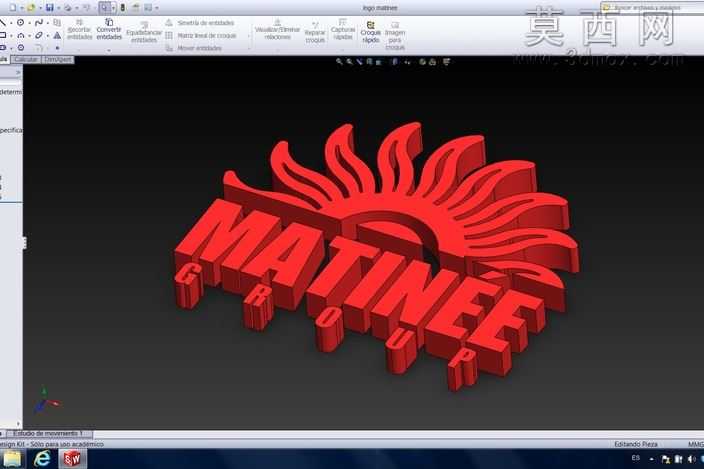This screenshot has width=704, height=469.
Task: Open the Estudio de movimiento 1 tab
Action: point(48,434)
